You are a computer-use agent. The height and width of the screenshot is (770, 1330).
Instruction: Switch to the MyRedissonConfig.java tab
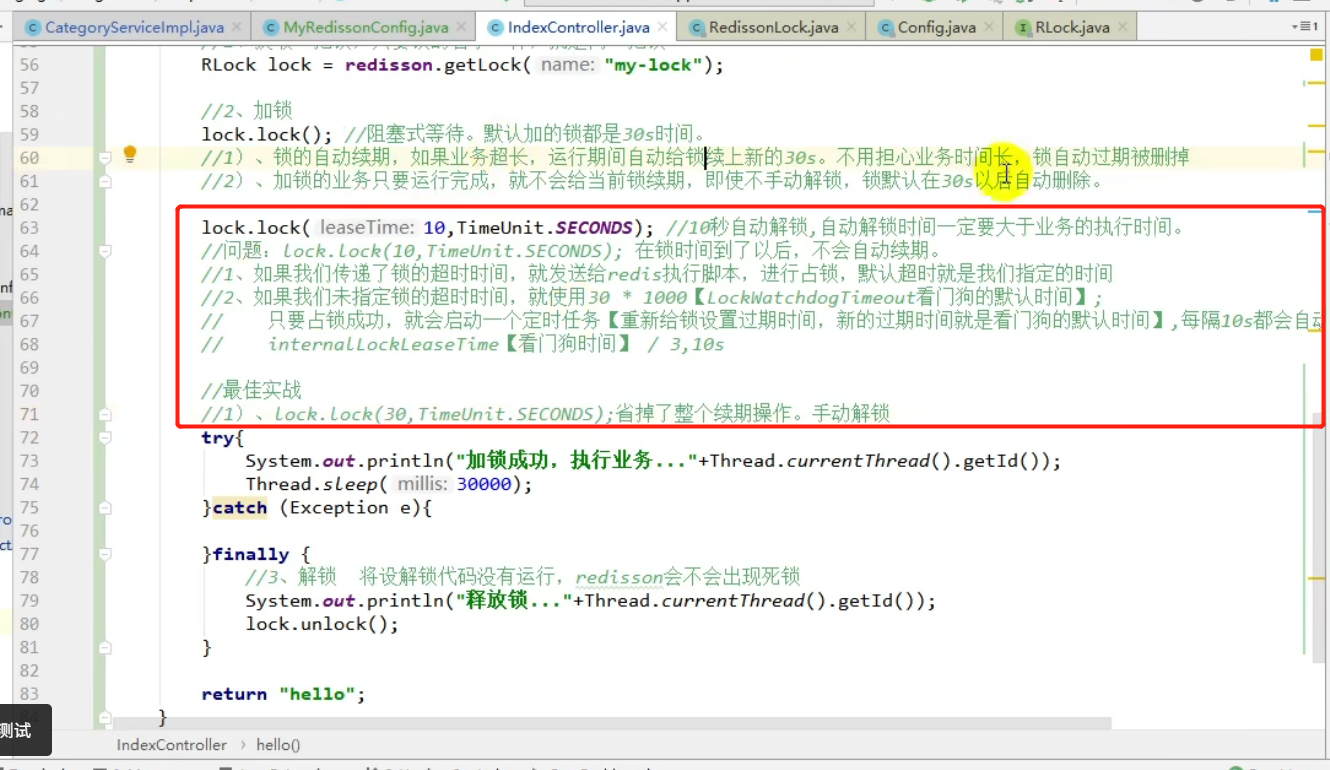(365, 27)
